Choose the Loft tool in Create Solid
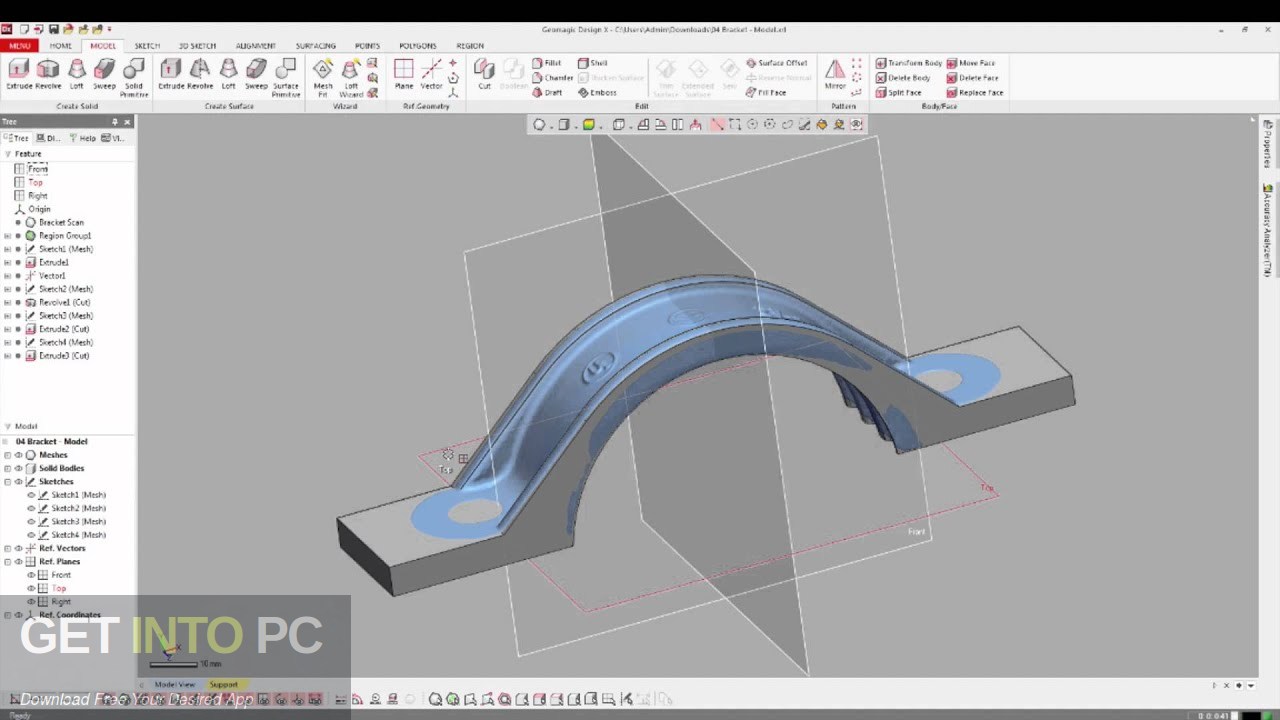1280x720 pixels. pyautogui.click(x=76, y=74)
